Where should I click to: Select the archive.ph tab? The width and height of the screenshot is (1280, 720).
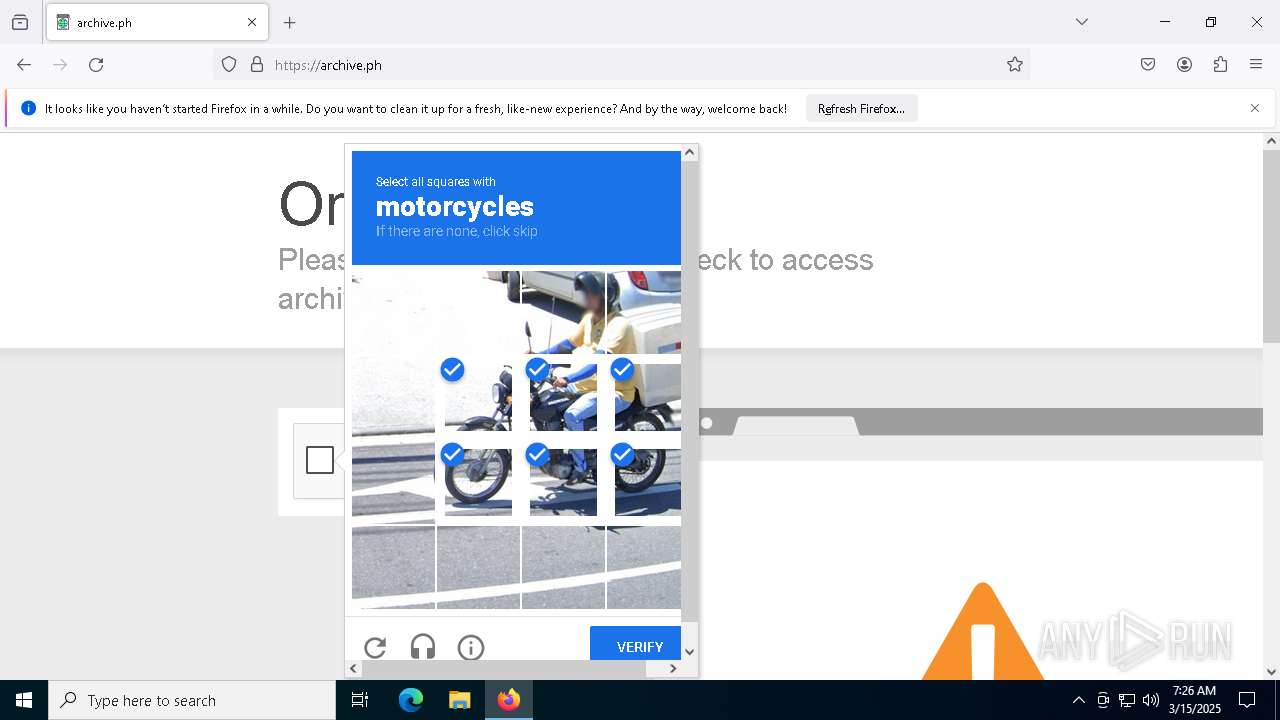(x=157, y=22)
